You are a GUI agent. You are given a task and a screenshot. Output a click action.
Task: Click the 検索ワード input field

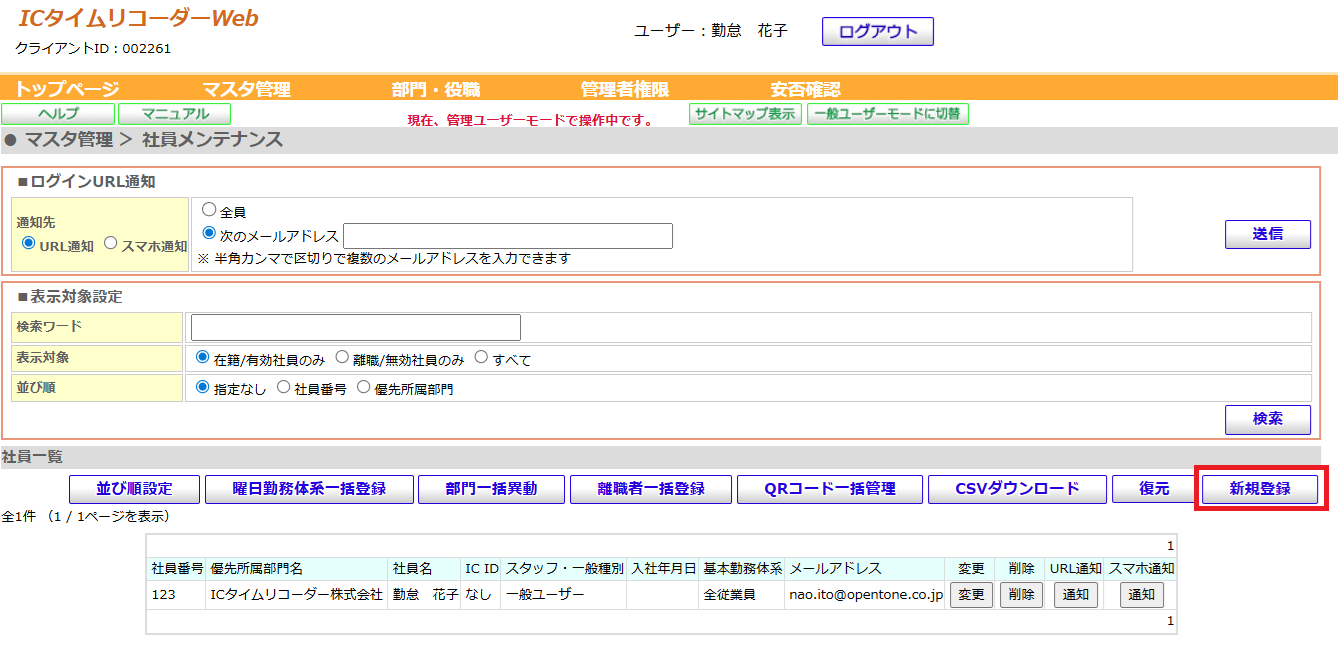tap(355, 327)
